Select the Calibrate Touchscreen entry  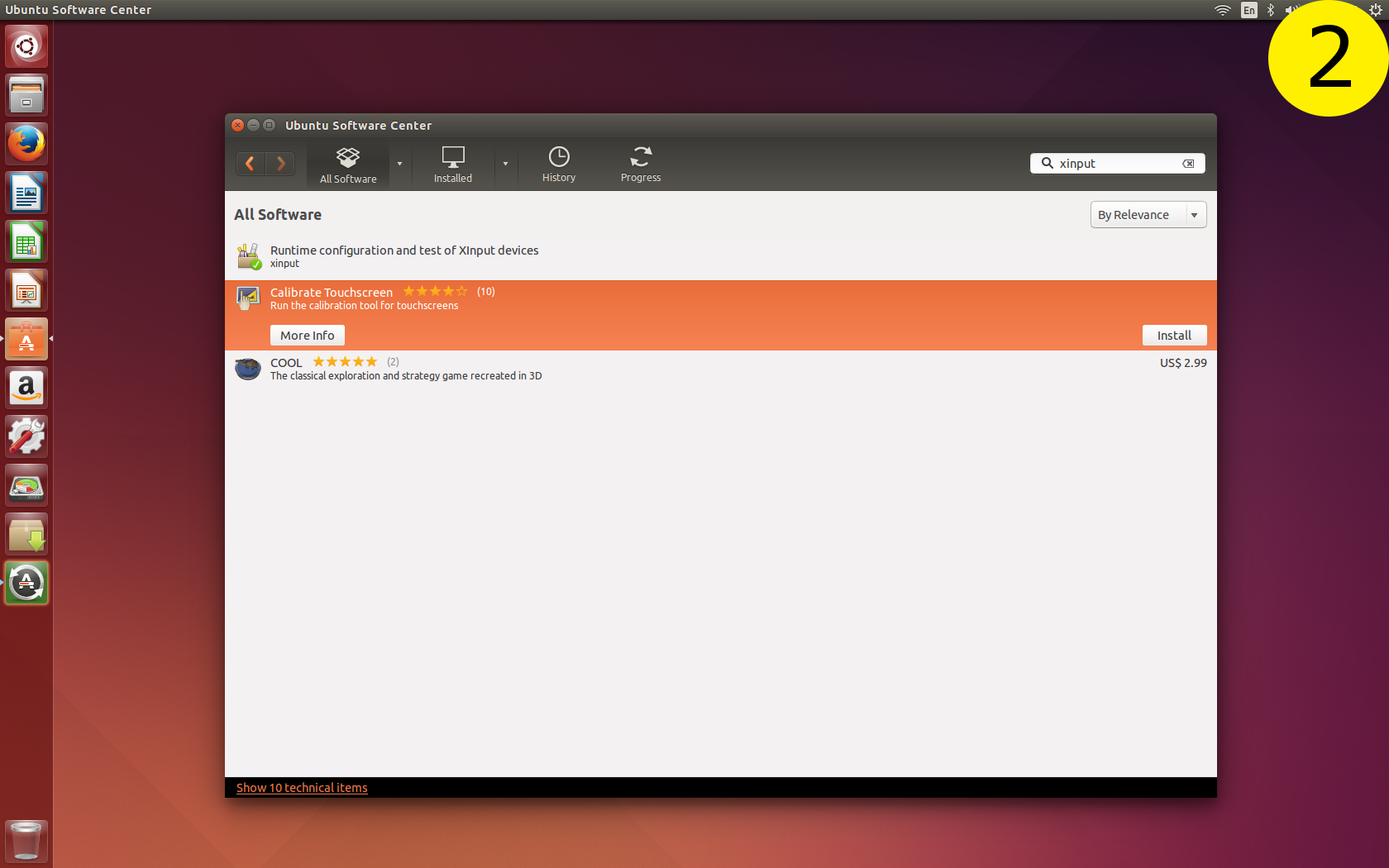pos(720,315)
